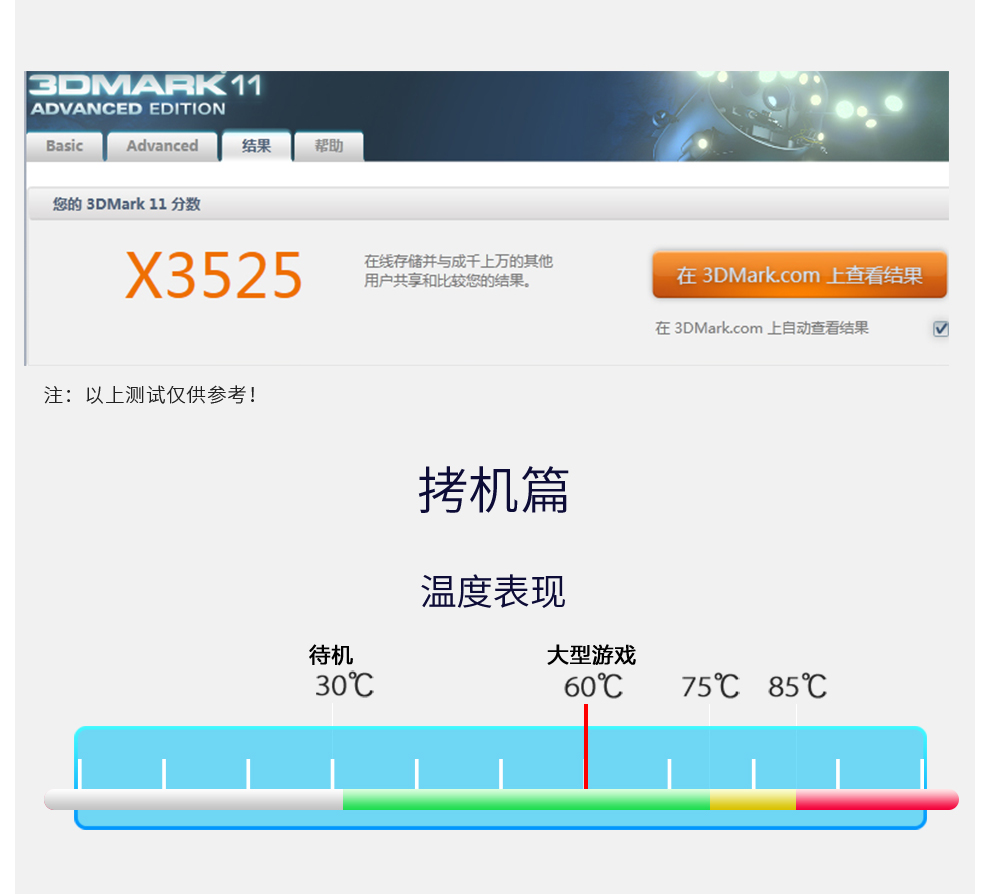990x894 pixels.
Task: Switch to the Basic tab
Action: [64, 146]
